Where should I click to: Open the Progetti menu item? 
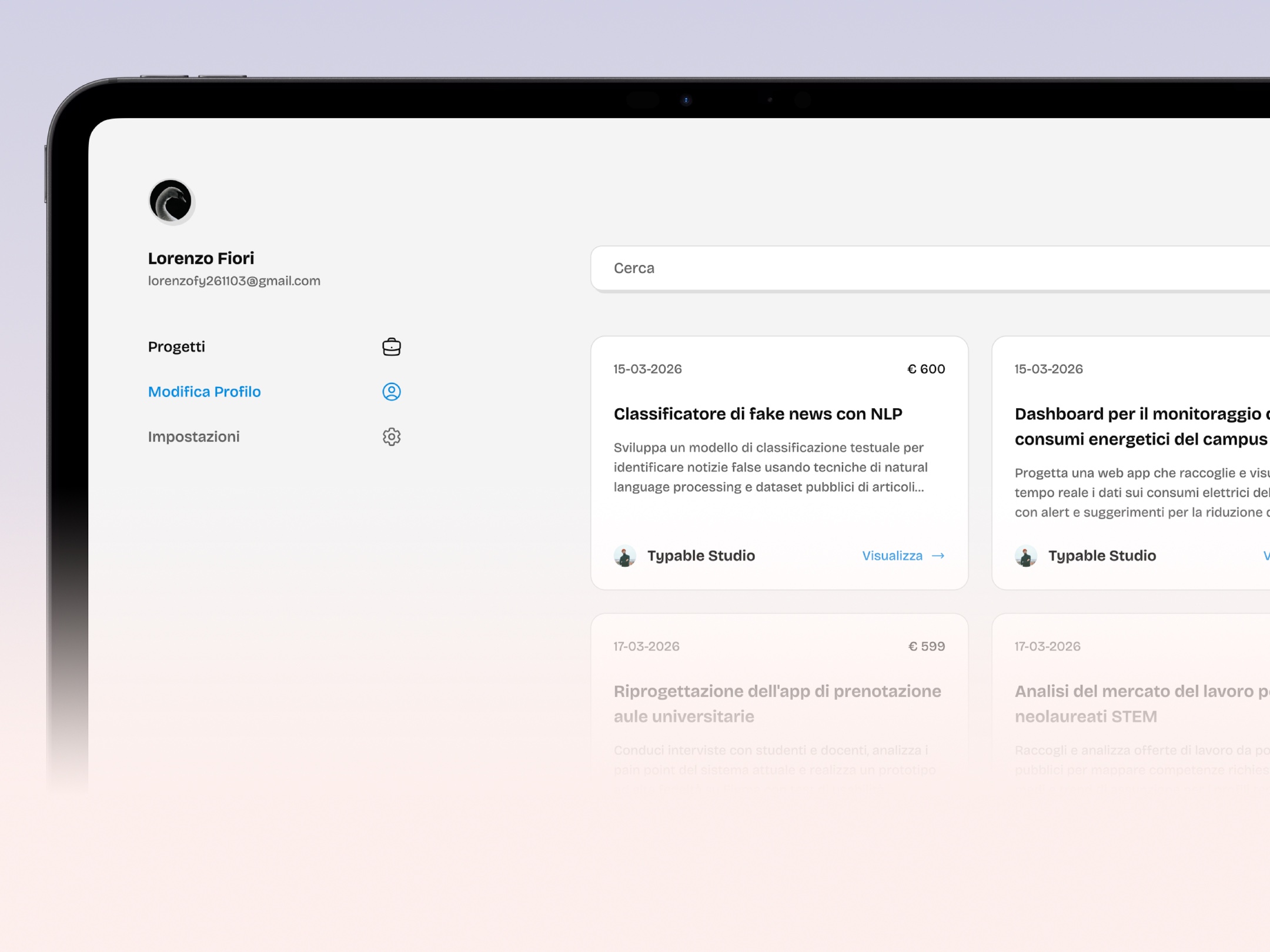pyautogui.click(x=176, y=347)
